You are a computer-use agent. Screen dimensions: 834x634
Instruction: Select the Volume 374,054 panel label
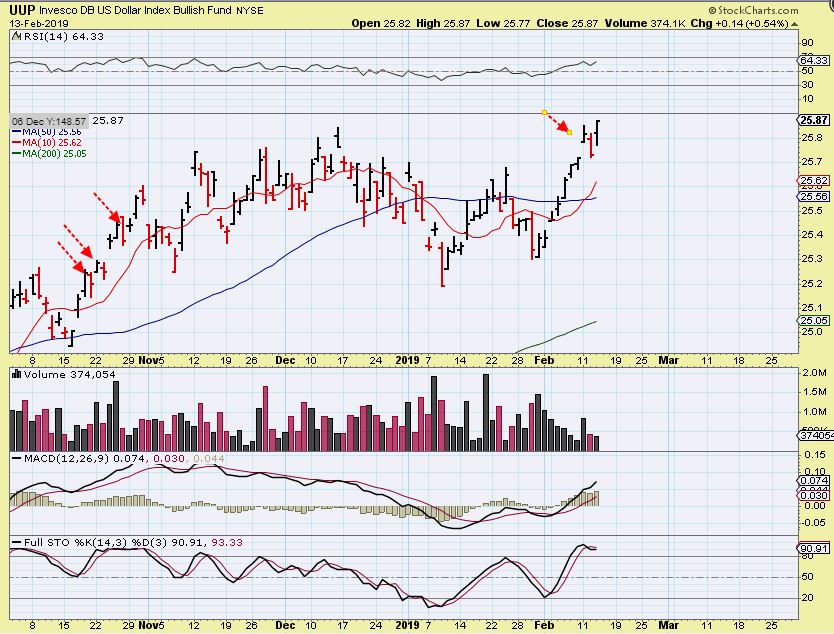pyautogui.click(x=69, y=374)
